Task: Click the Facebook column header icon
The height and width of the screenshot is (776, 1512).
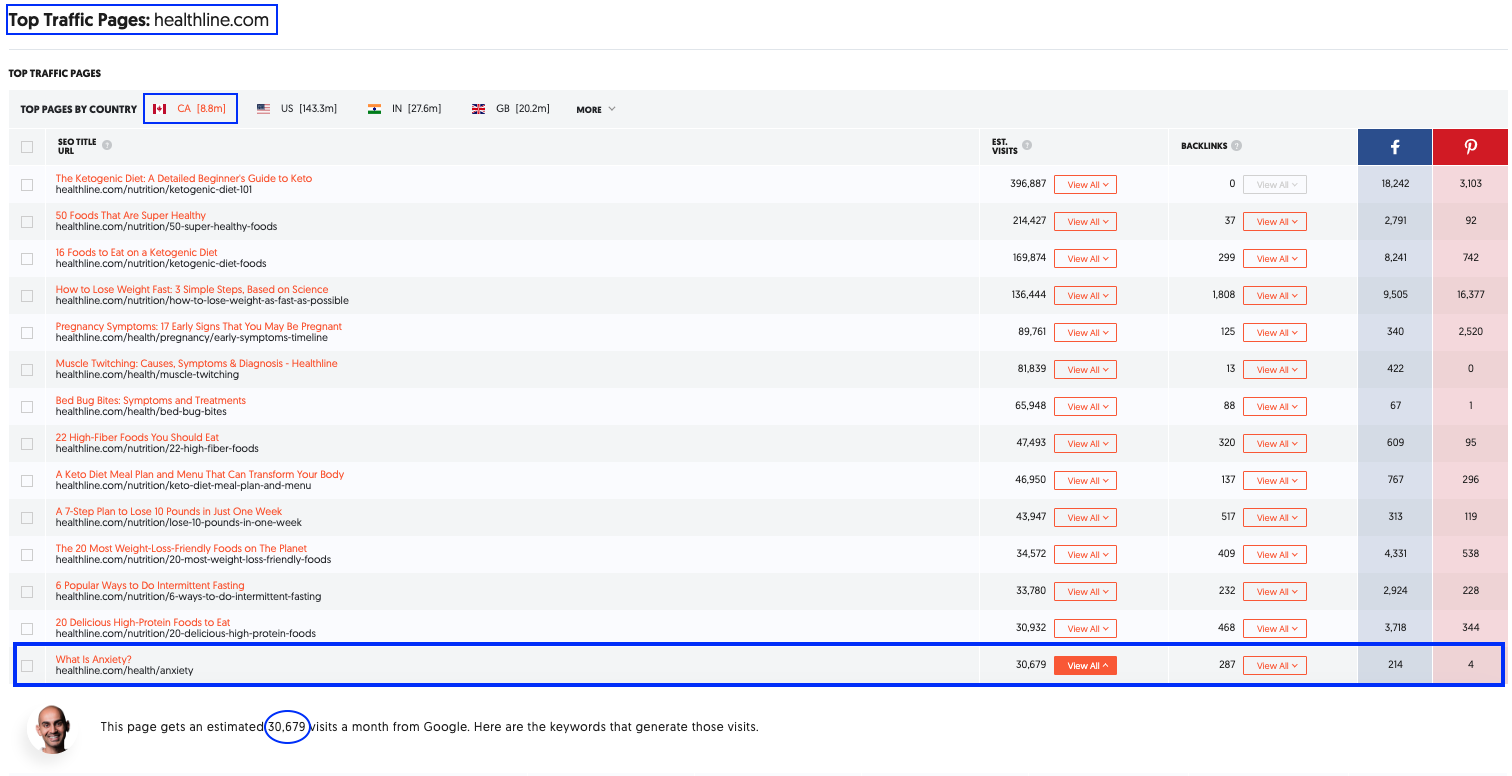Action: [x=1395, y=147]
